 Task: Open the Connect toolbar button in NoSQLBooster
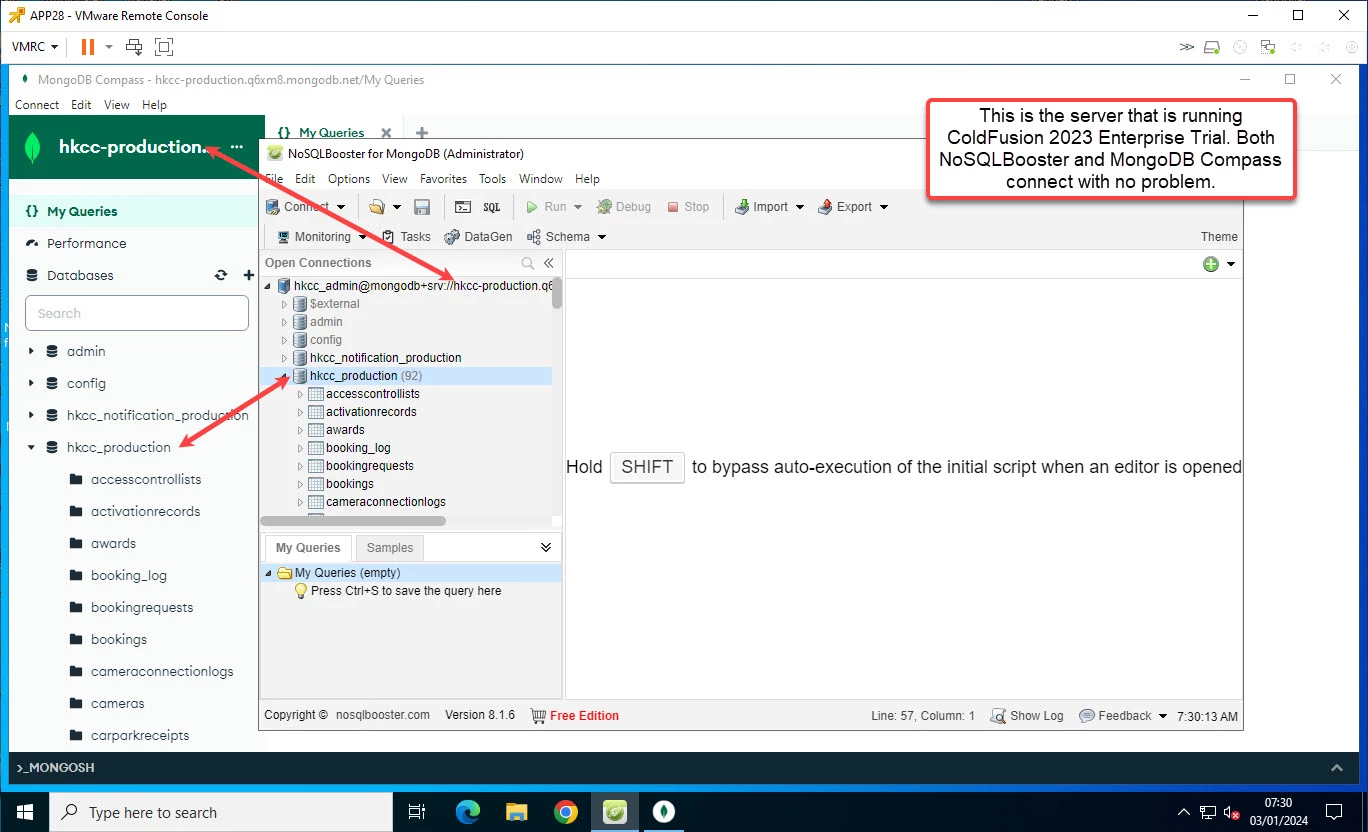305,207
